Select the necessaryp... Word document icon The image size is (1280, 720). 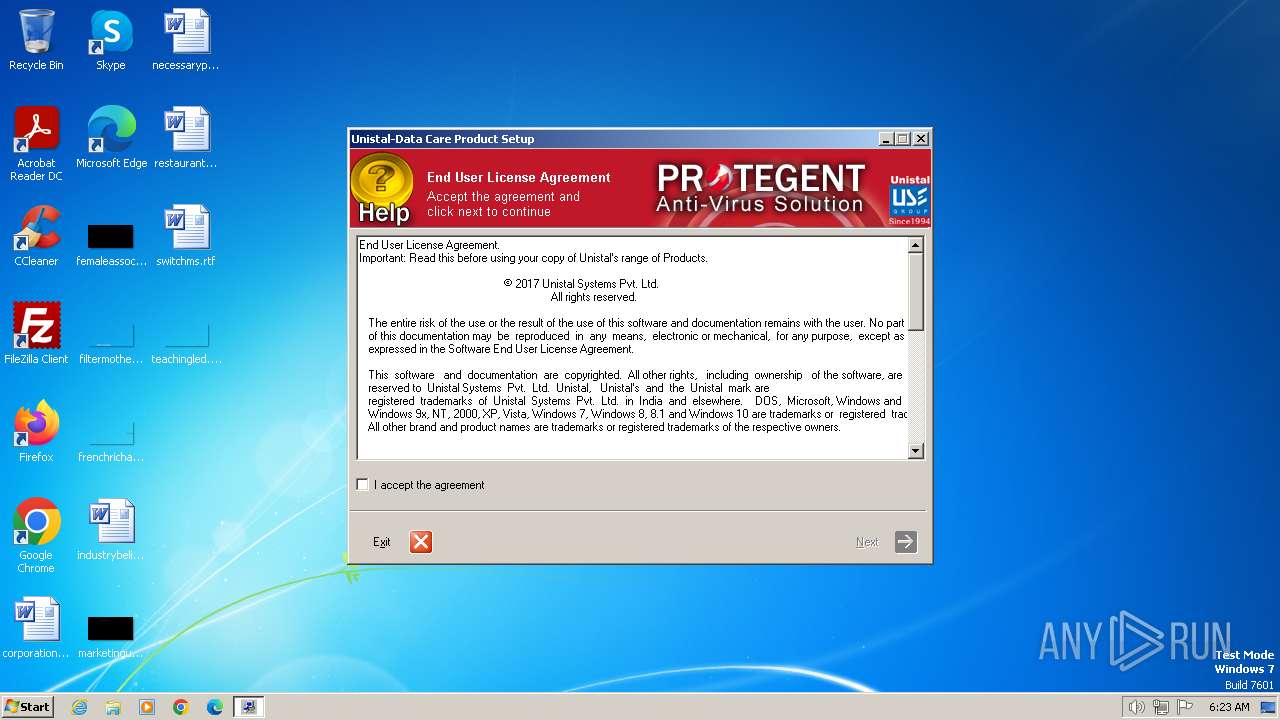[x=186, y=41]
